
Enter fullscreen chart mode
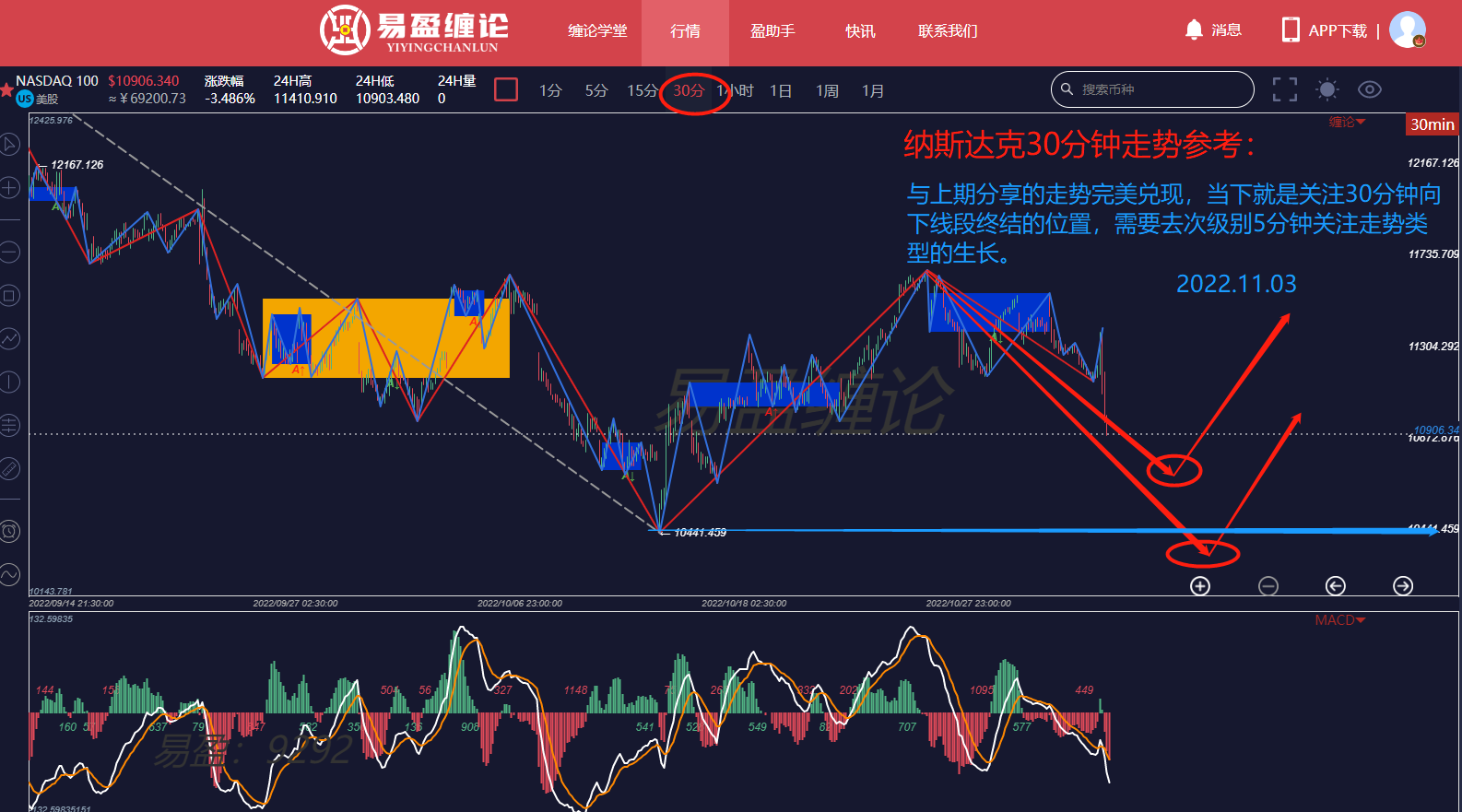[x=1285, y=89]
